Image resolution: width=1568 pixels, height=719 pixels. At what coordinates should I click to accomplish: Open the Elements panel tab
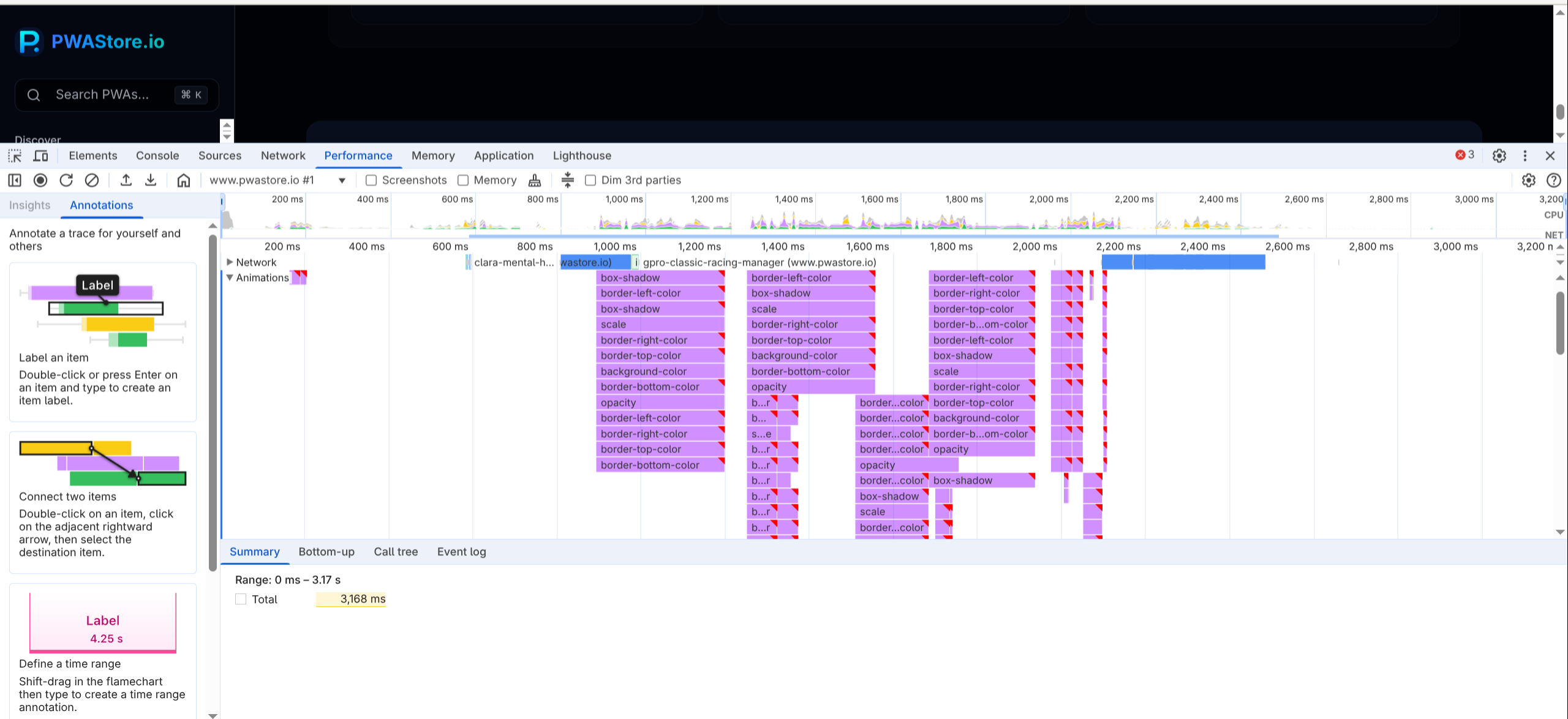tap(93, 156)
